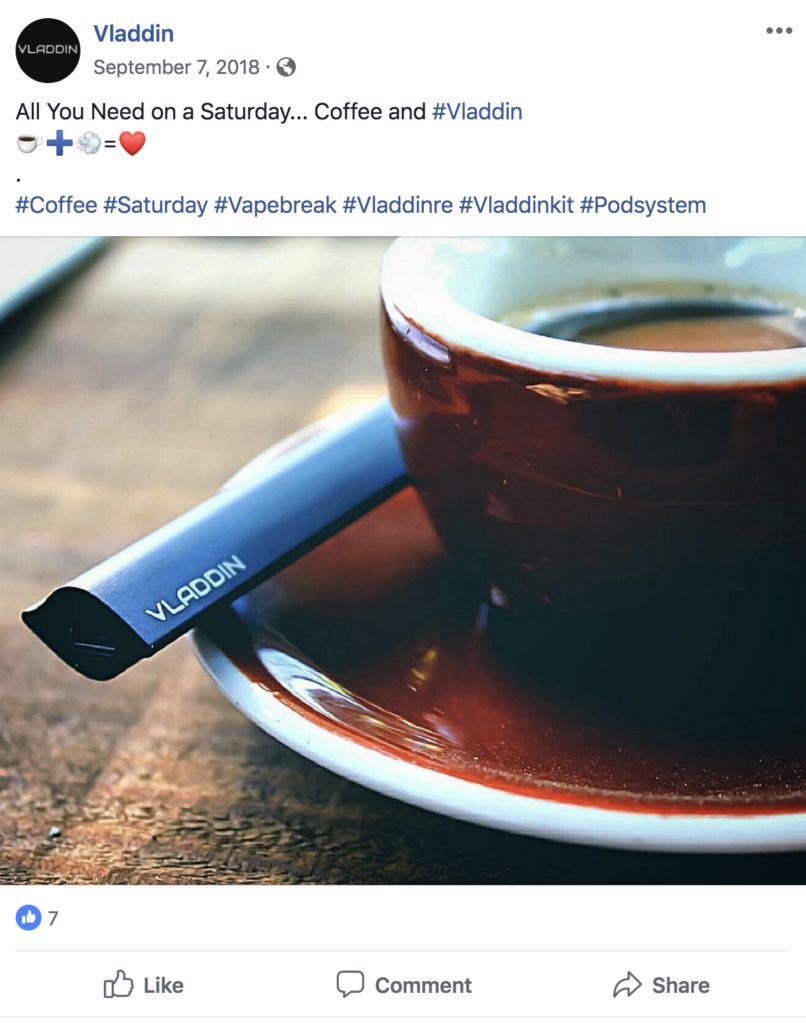The height and width of the screenshot is (1024, 806).
Task: Open the #Vladdinkit hashtag
Action: tap(516, 205)
